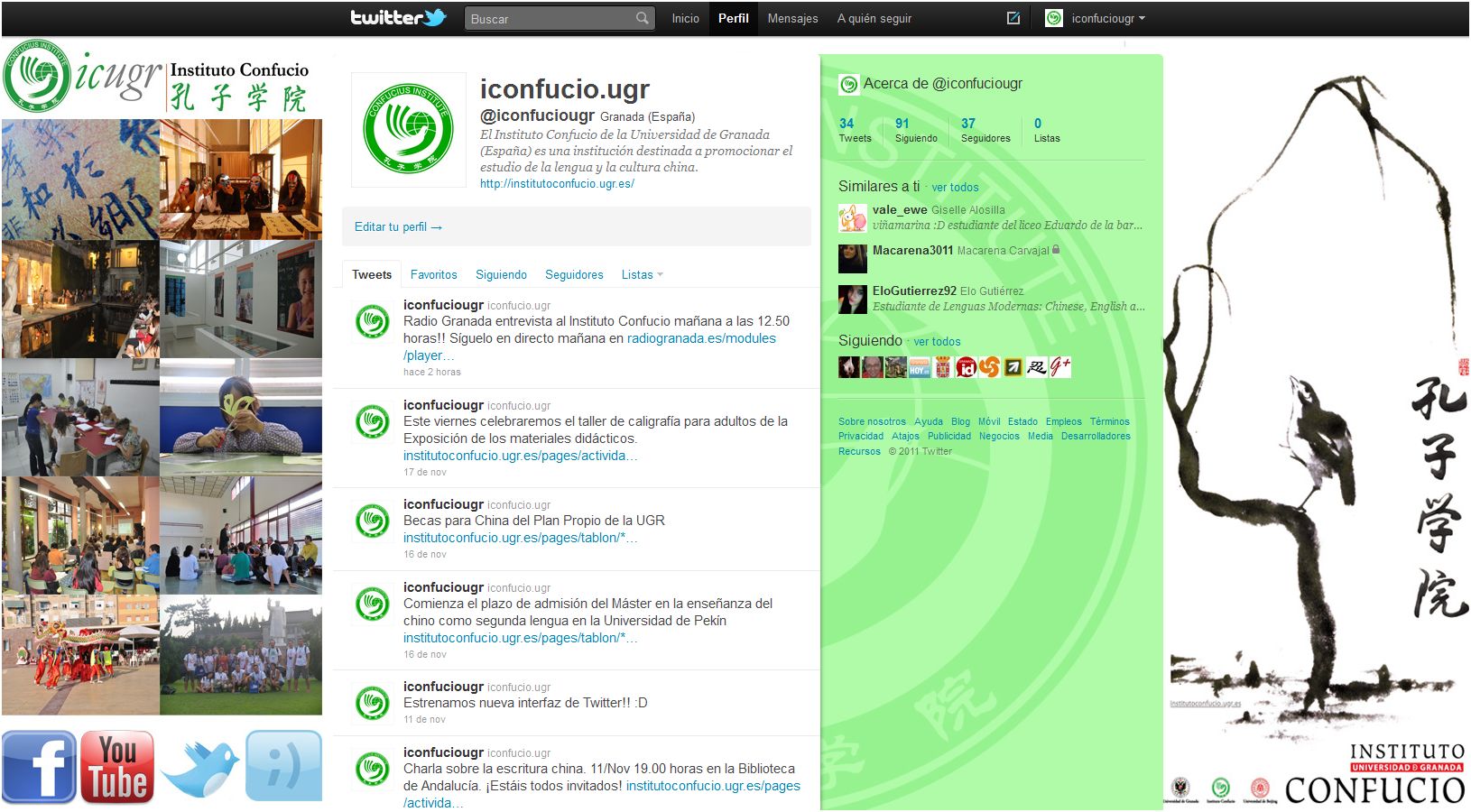
Task: Click the Macarena3011 username
Action: point(912,250)
